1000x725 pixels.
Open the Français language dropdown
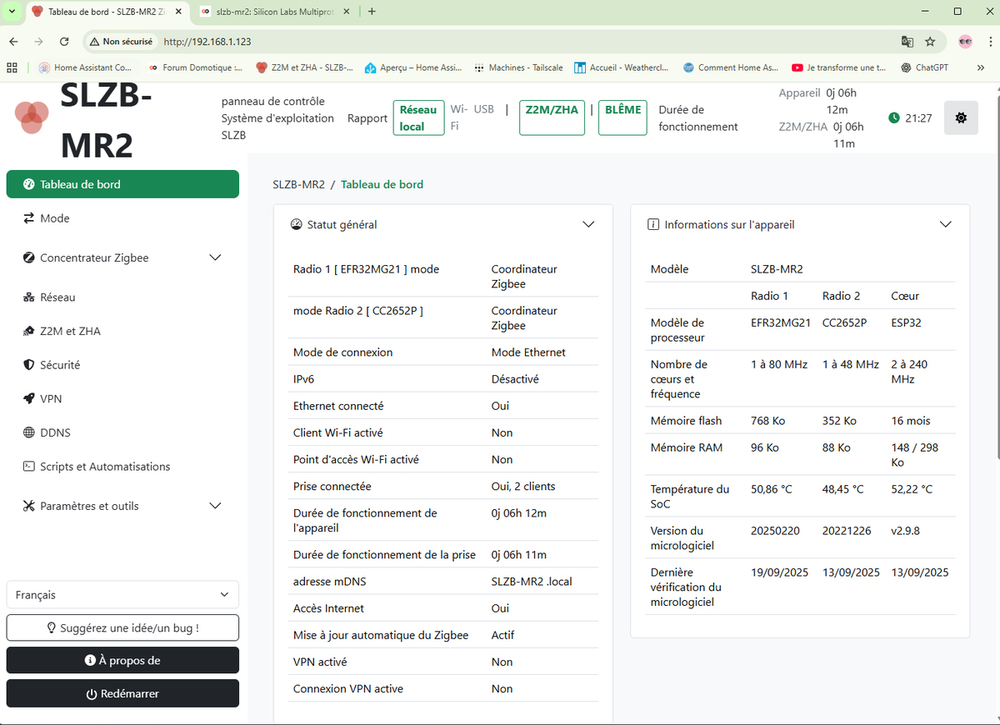[x=122, y=594]
